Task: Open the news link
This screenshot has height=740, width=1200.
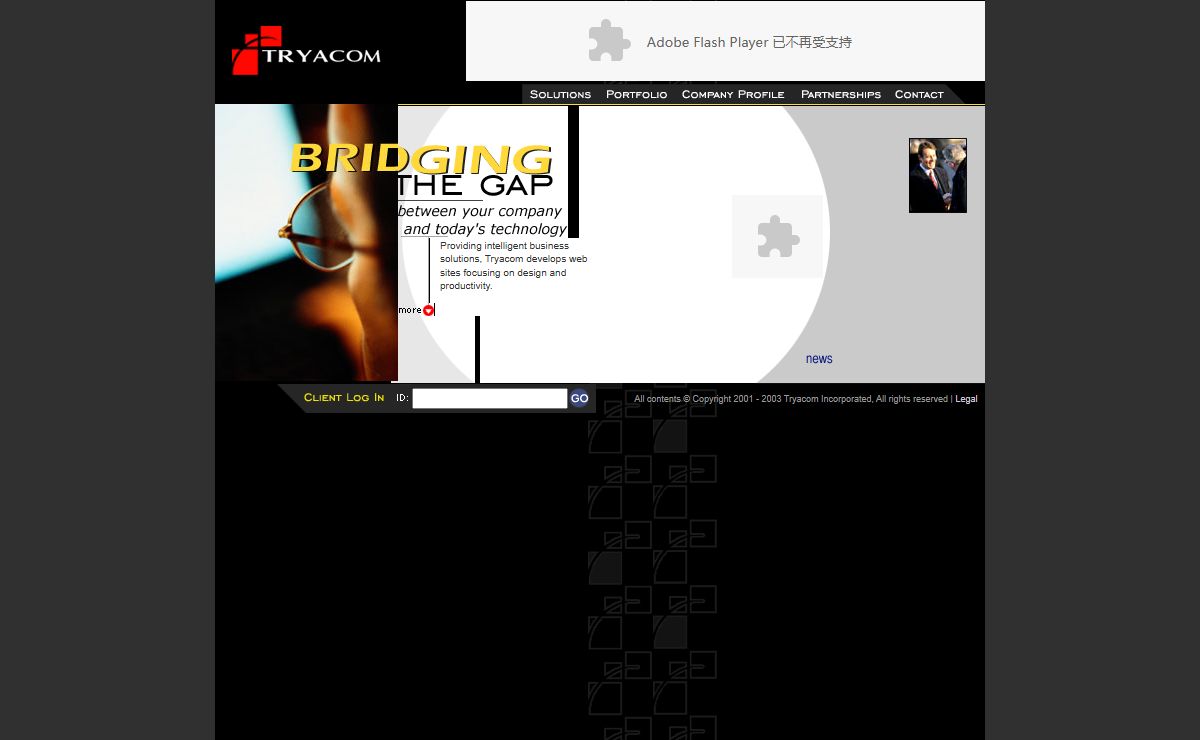Action: [819, 359]
